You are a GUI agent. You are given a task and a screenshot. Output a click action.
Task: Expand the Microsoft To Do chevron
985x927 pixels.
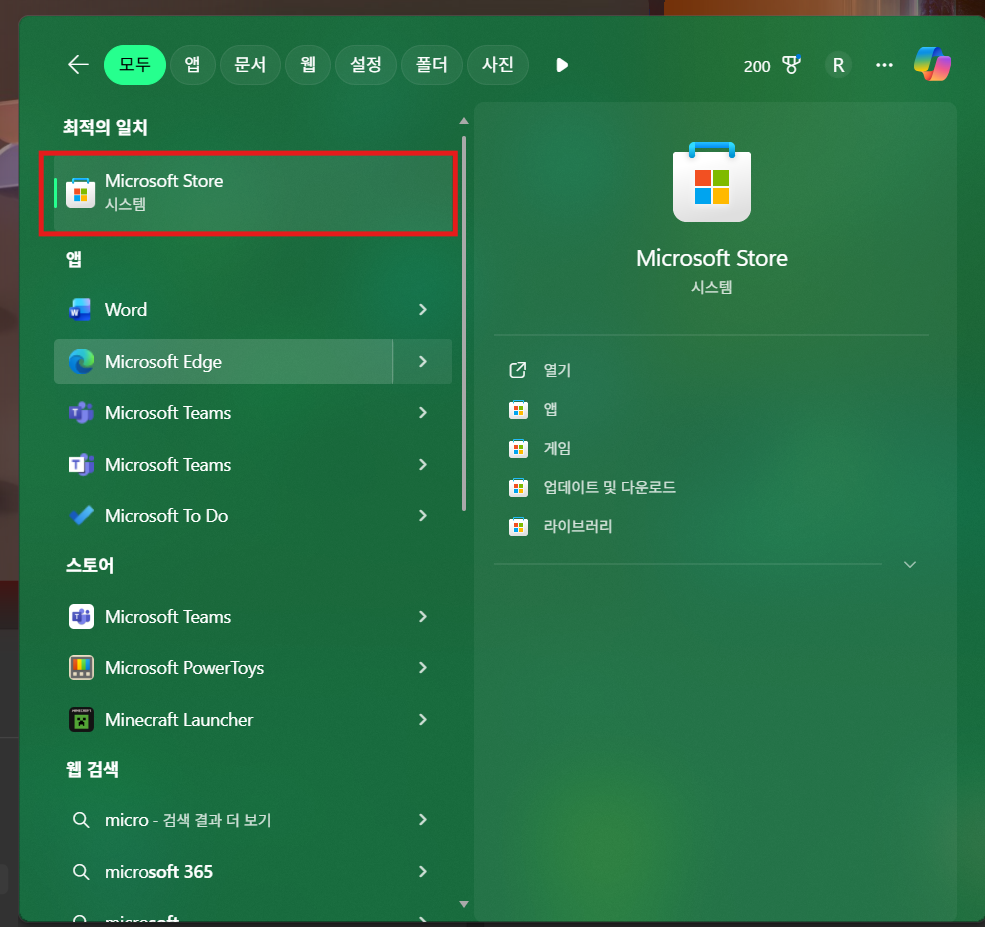tap(423, 516)
